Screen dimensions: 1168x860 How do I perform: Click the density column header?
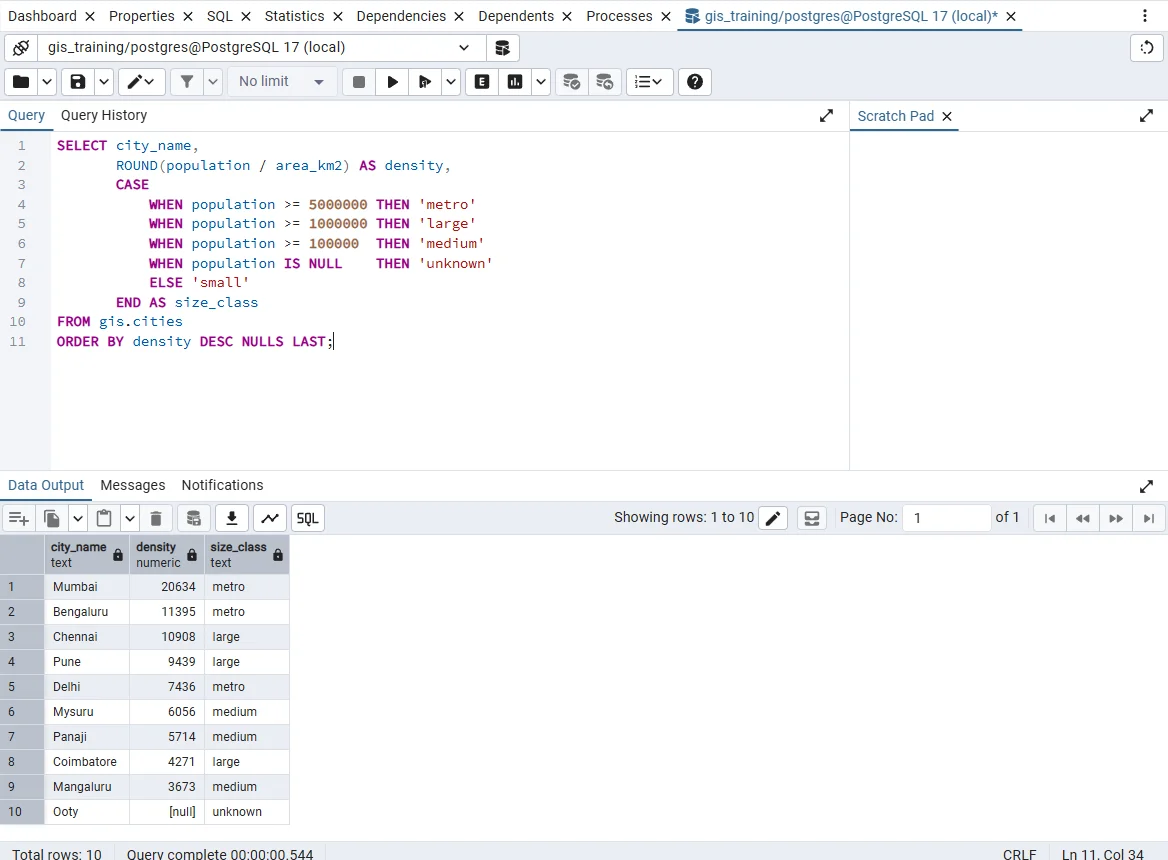click(x=166, y=555)
